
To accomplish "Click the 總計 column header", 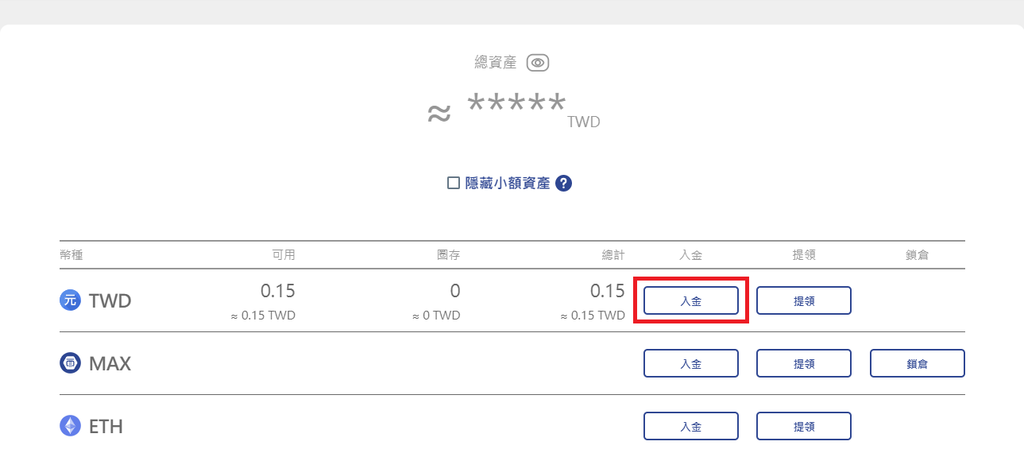I will pos(613,256).
